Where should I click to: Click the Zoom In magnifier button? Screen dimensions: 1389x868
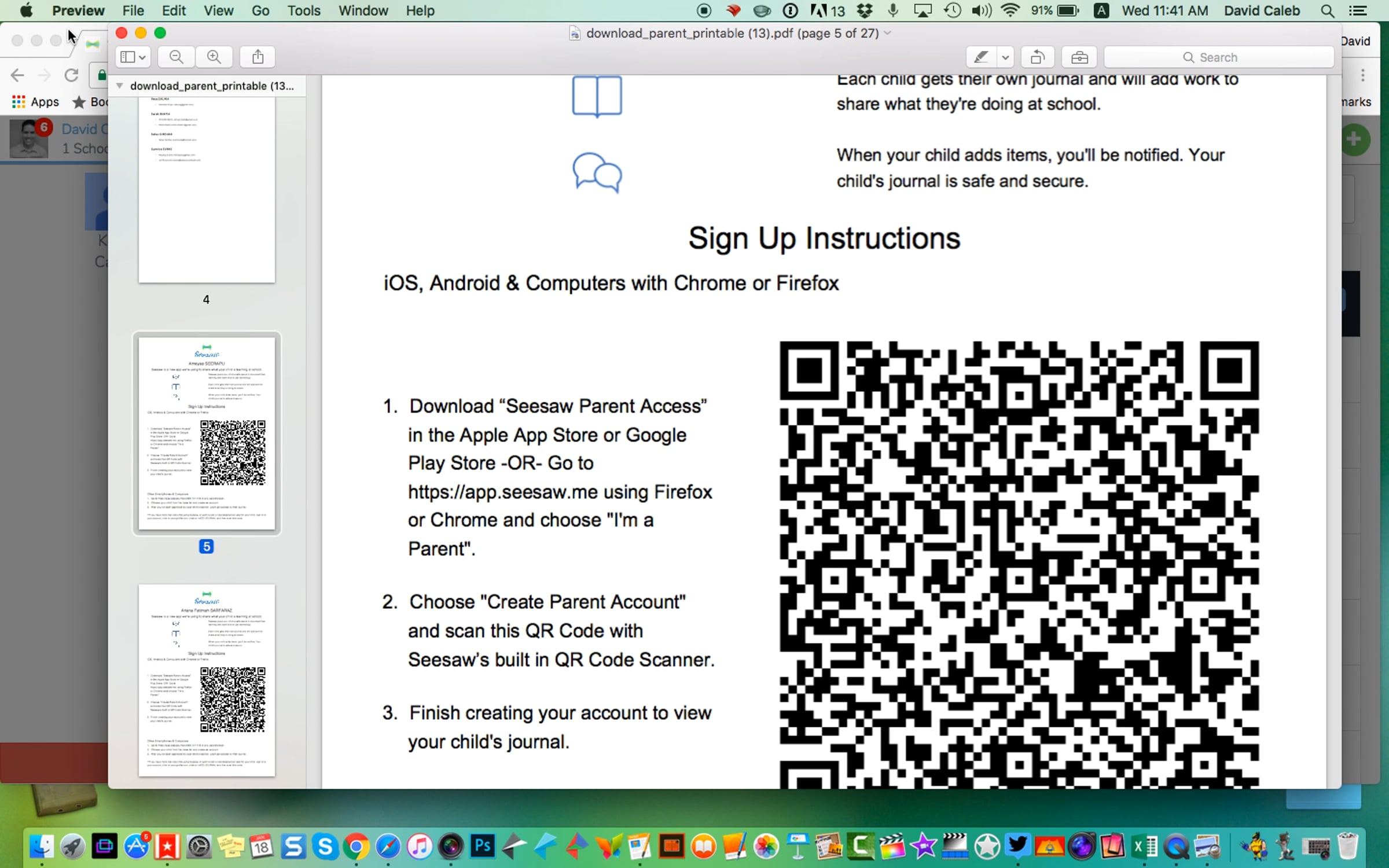(x=214, y=57)
